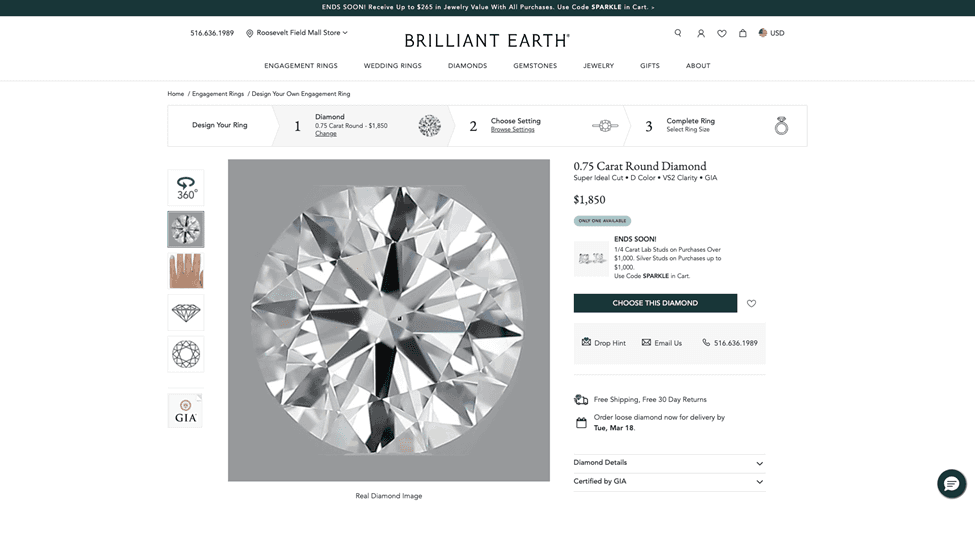Viewport: 975px width, 548px height.
Task: Select the diamond top-view diagram thumbnail
Action: (x=186, y=354)
